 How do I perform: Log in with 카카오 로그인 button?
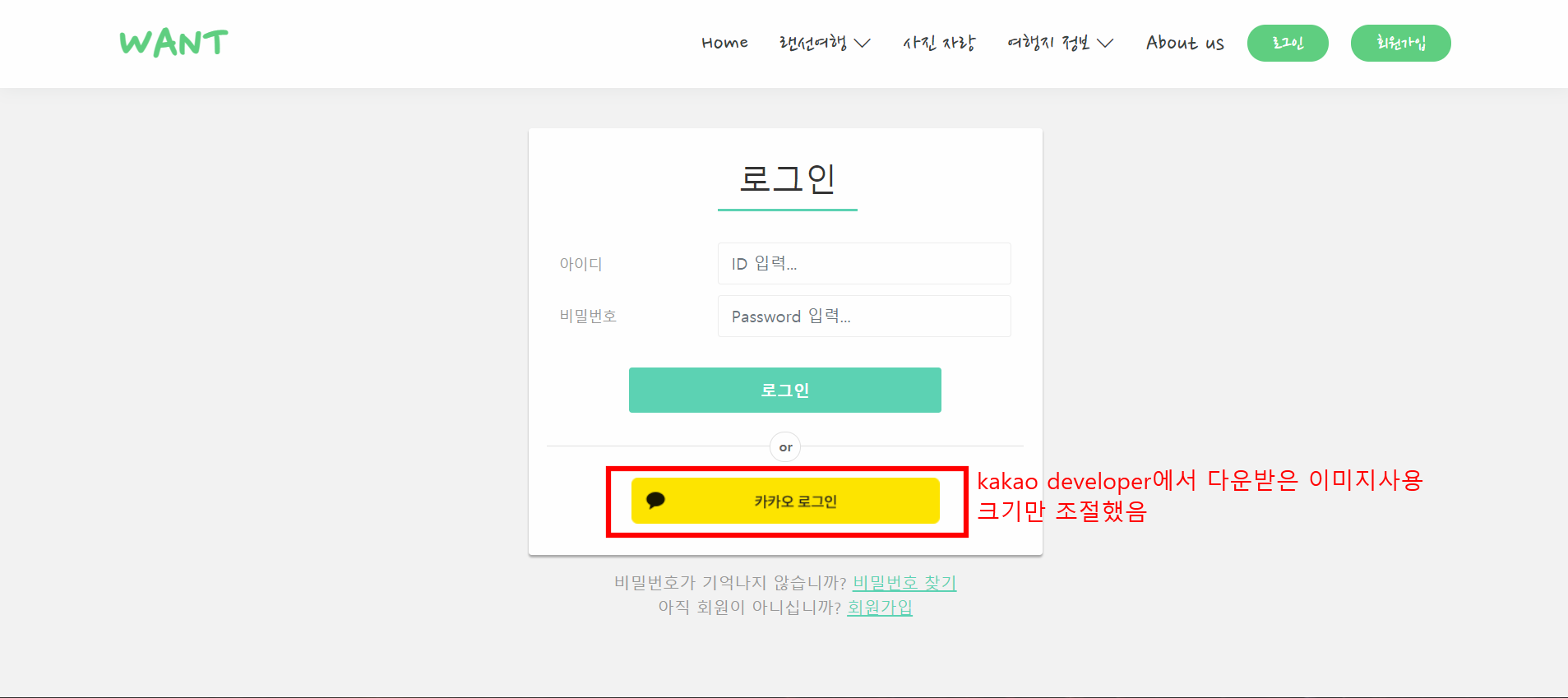tap(785, 501)
